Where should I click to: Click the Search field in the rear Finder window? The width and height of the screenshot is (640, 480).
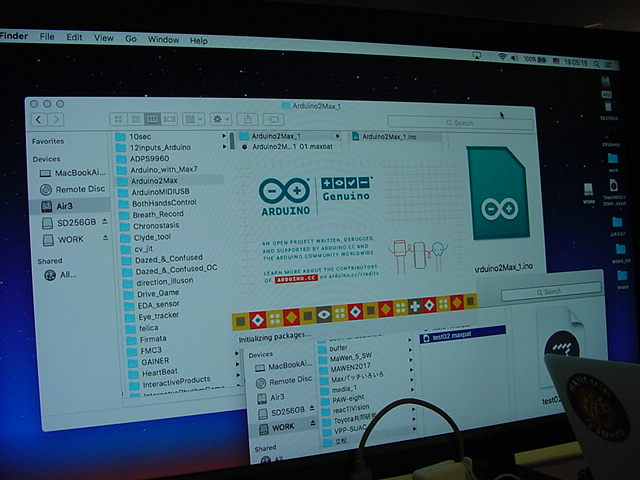pos(551,291)
